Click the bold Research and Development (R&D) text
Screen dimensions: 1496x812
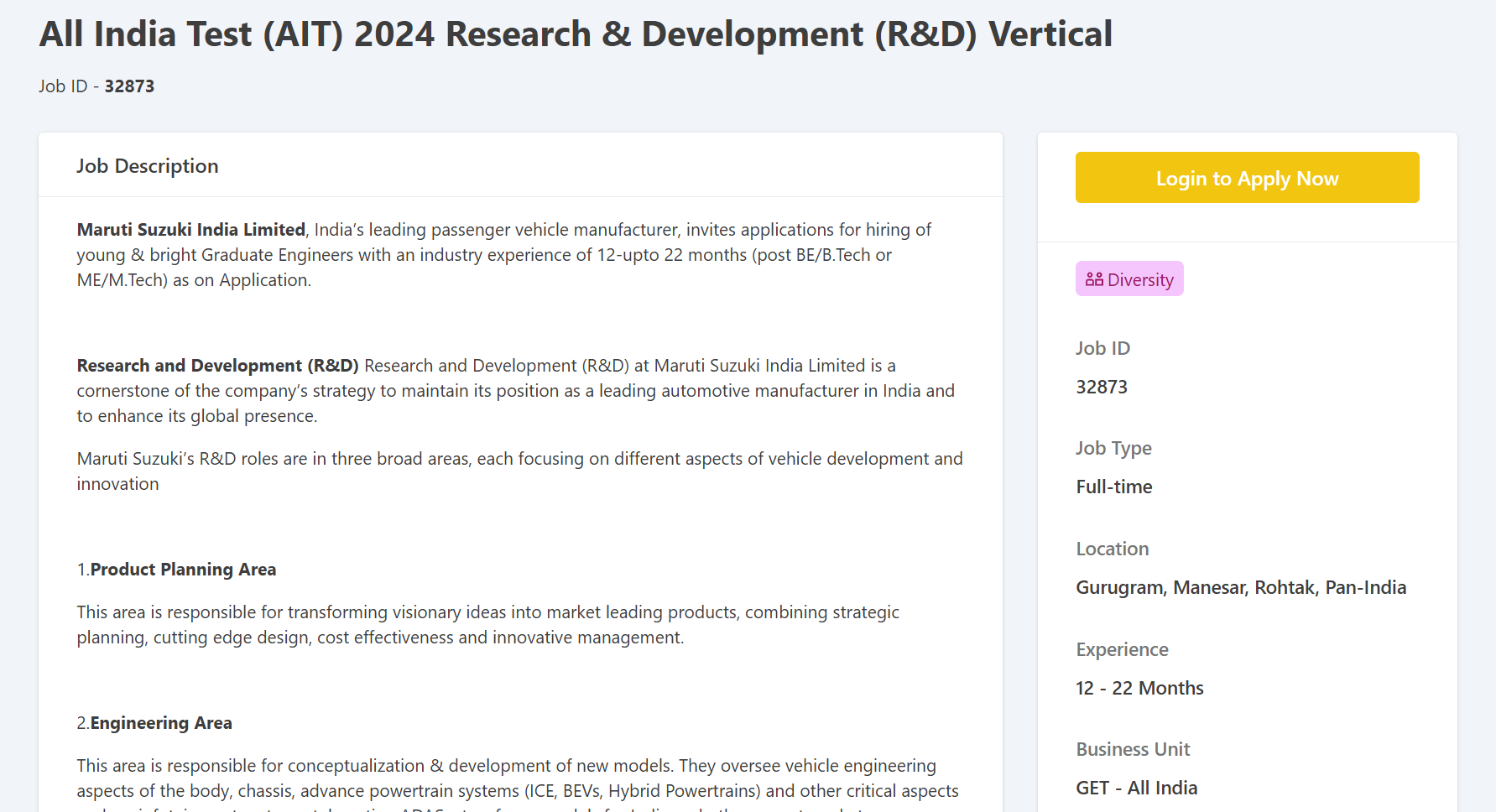pos(218,366)
